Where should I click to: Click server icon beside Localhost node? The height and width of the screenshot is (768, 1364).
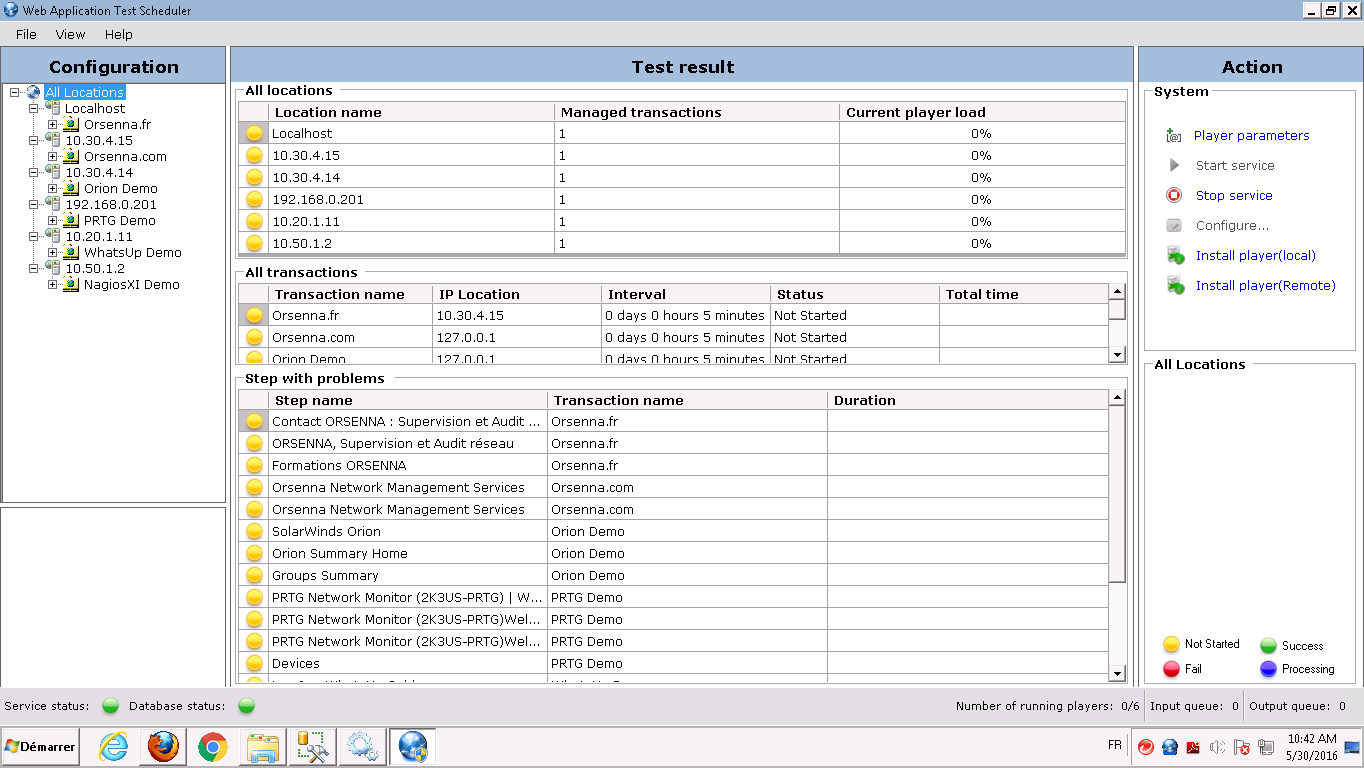click(53, 108)
